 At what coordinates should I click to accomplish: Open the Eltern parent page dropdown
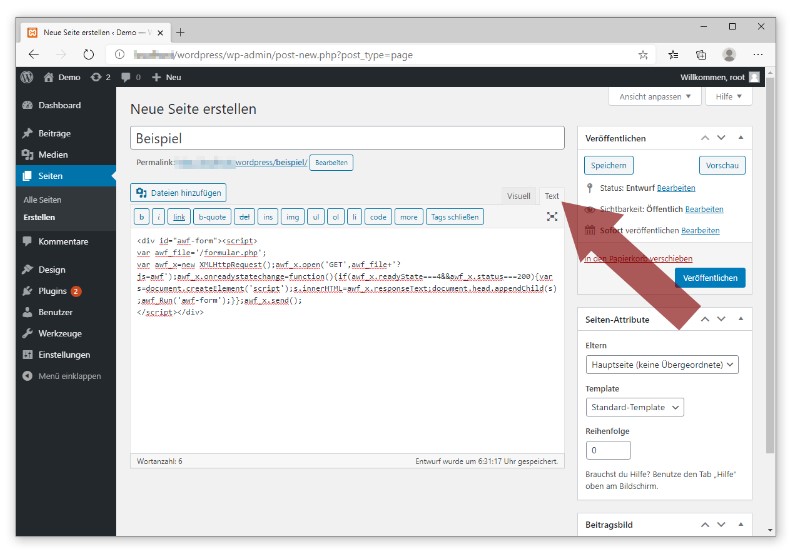pos(662,365)
